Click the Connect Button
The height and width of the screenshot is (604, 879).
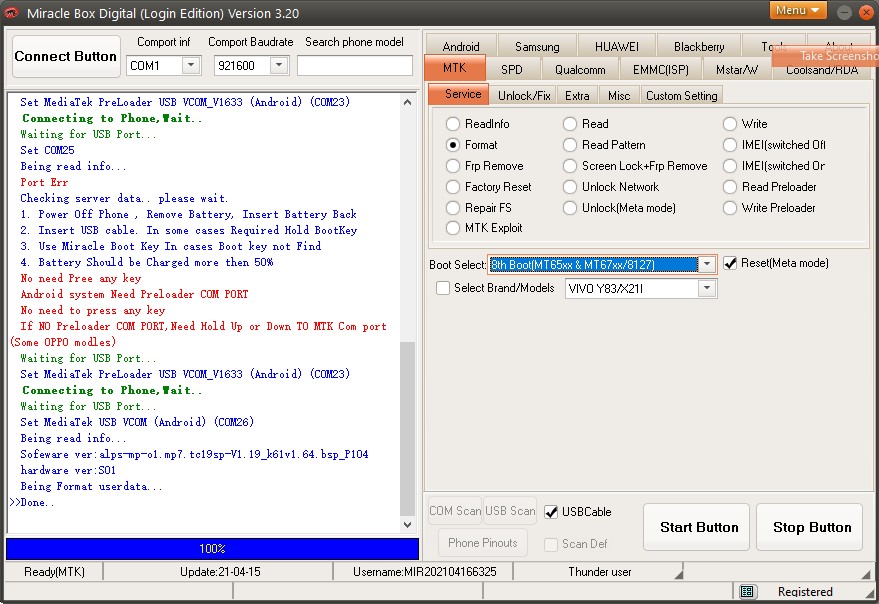click(66, 56)
